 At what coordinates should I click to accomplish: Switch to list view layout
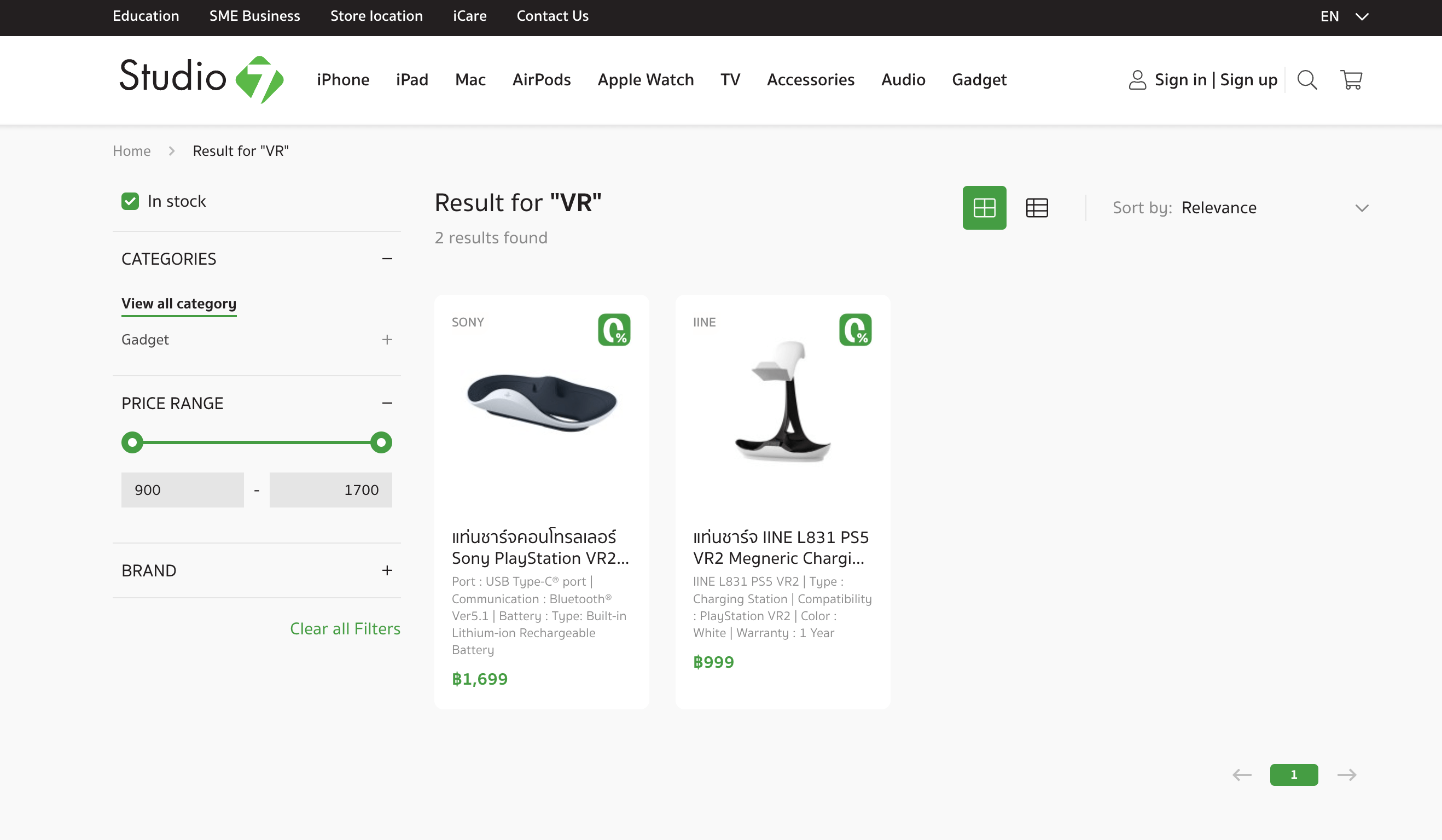point(1037,208)
